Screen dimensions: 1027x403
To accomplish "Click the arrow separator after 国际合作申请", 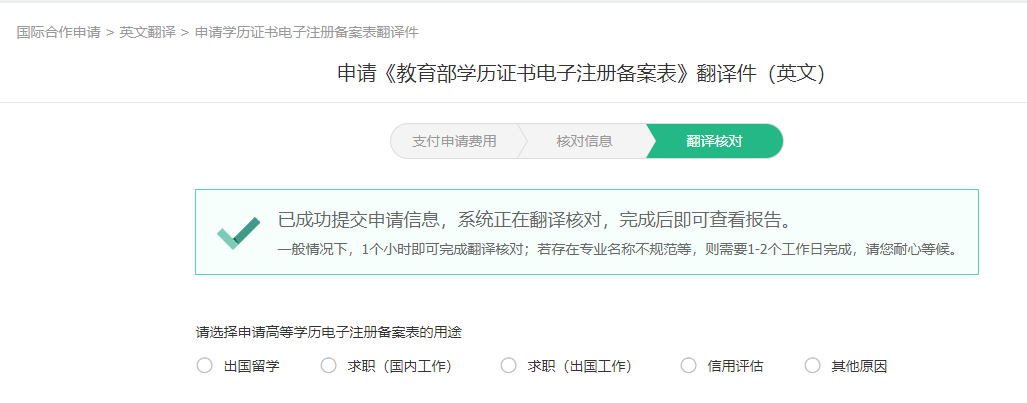I will [x=110, y=32].
